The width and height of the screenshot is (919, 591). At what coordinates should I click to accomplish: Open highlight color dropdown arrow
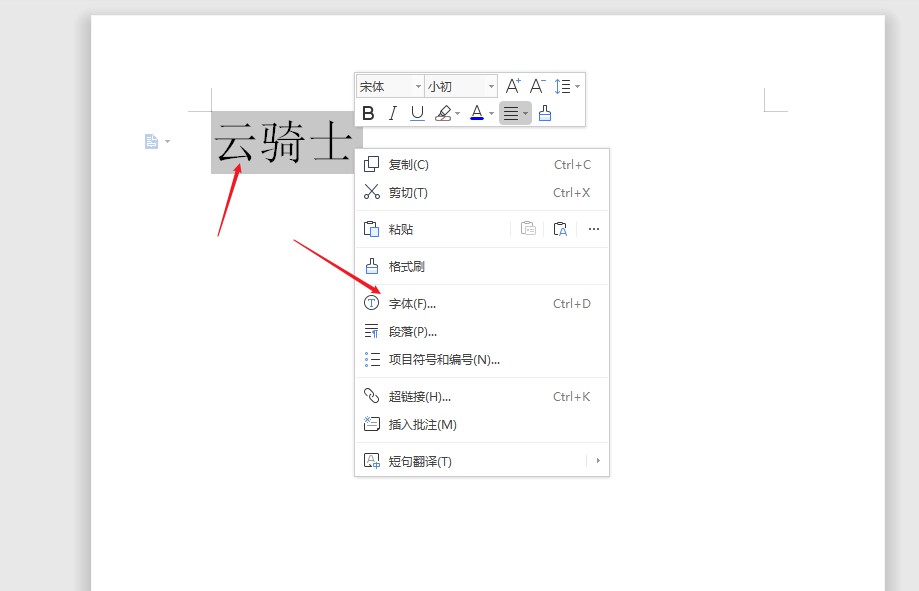coord(458,114)
